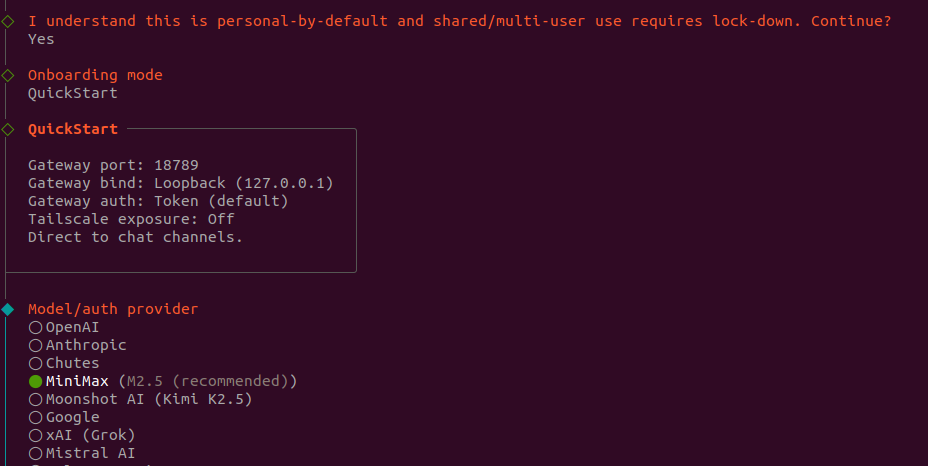Choose the Anthropic provider option
The height and width of the screenshot is (466, 928).
coord(36,345)
